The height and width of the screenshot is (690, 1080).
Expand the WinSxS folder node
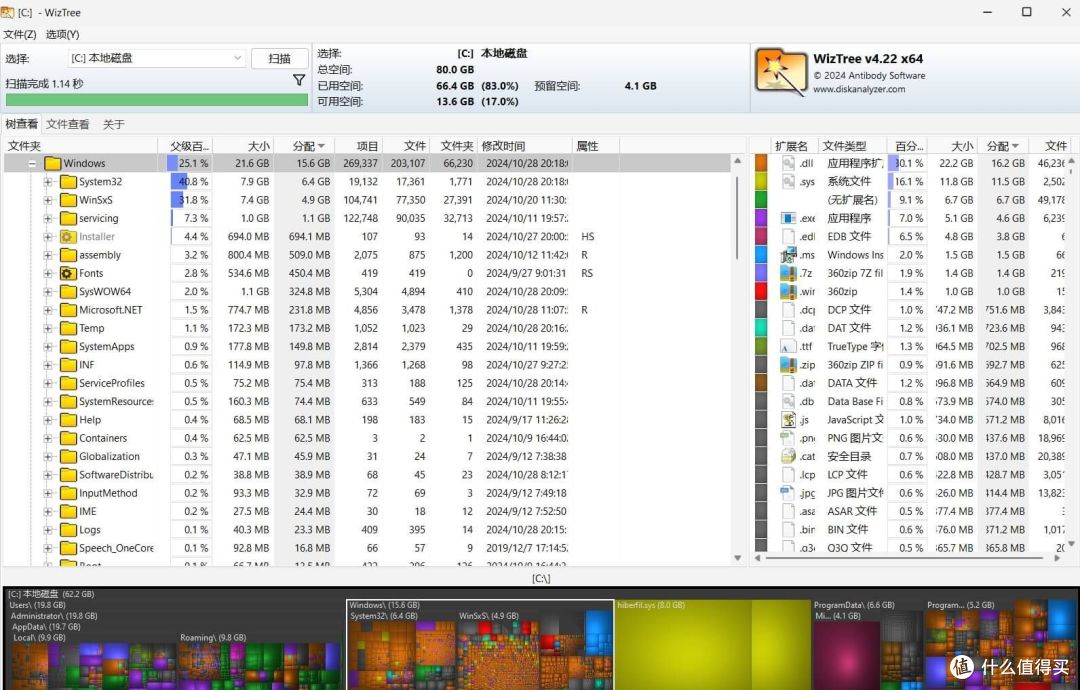[48, 200]
